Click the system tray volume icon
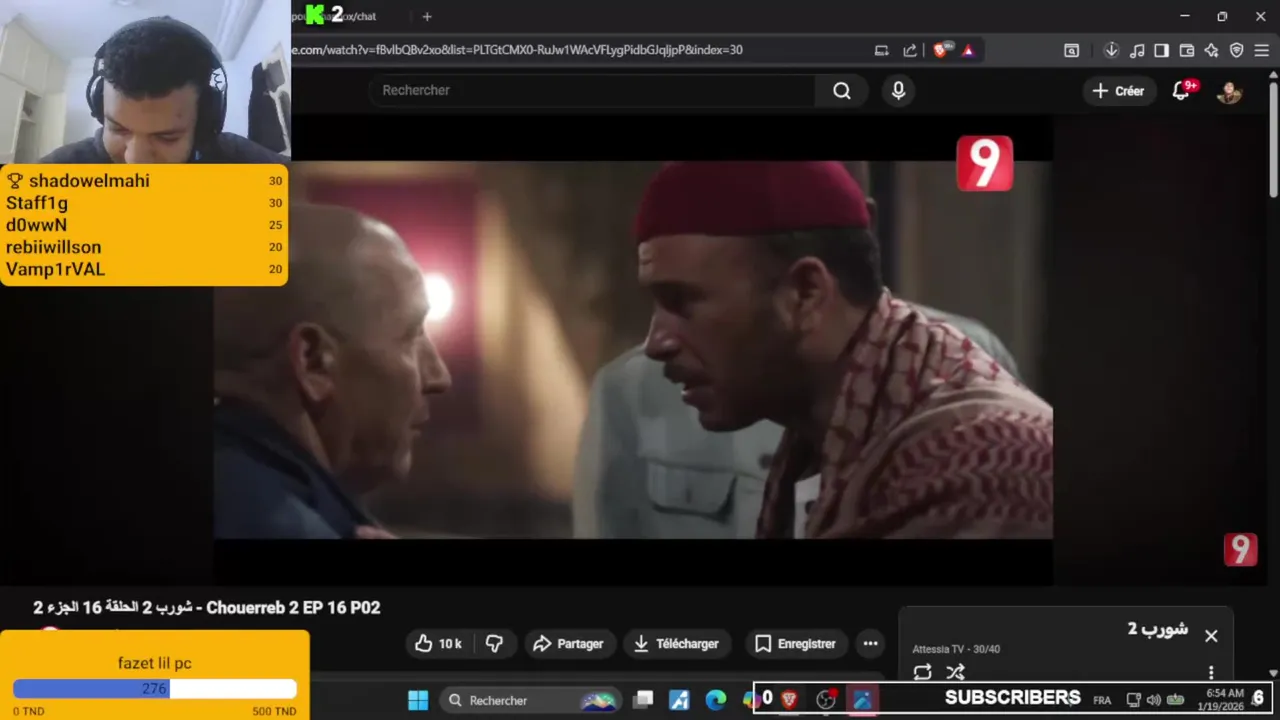This screenshot has height=720, width=1280. click(1154, 700)
